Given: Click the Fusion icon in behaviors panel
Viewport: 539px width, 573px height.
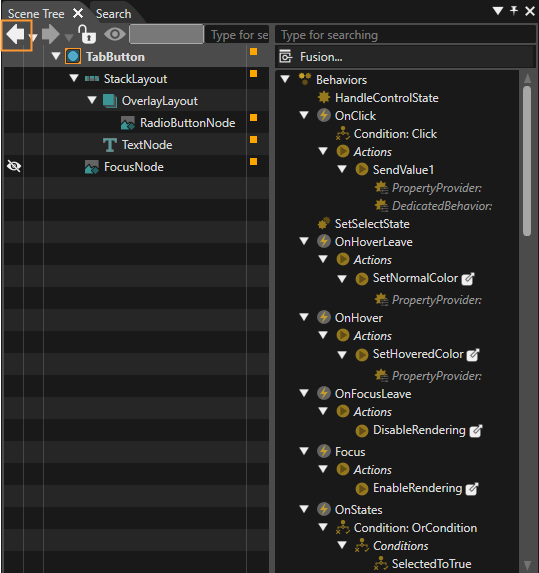Looking at the screenshot, I should (286, 57).
